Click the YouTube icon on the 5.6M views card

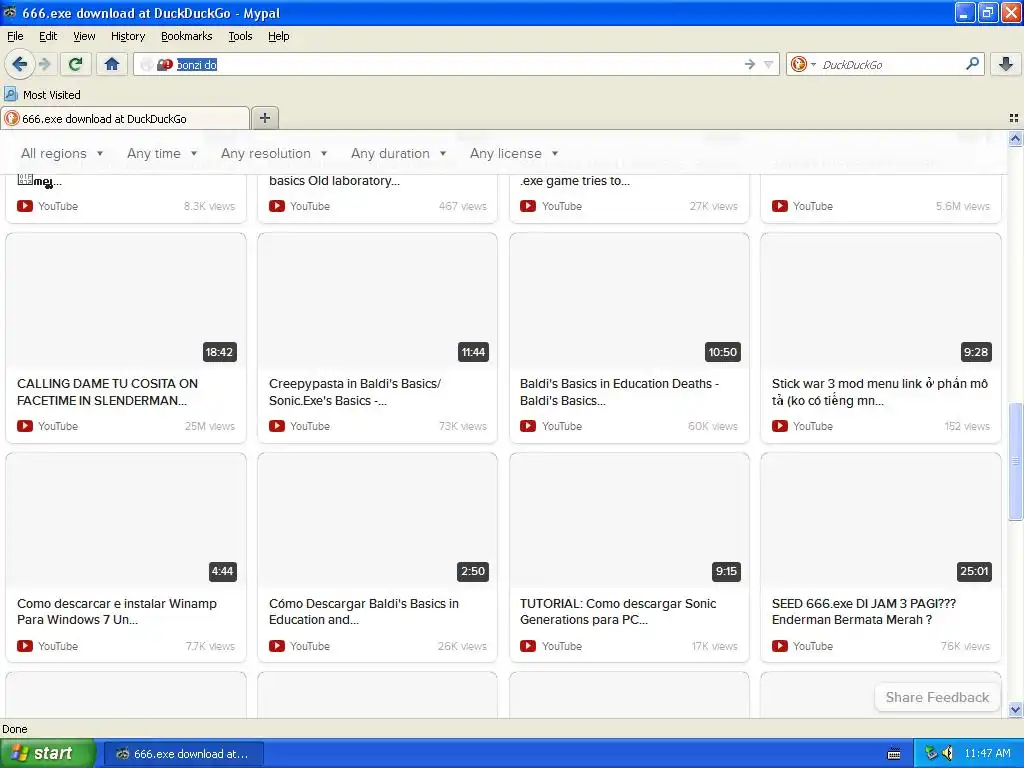780,206
